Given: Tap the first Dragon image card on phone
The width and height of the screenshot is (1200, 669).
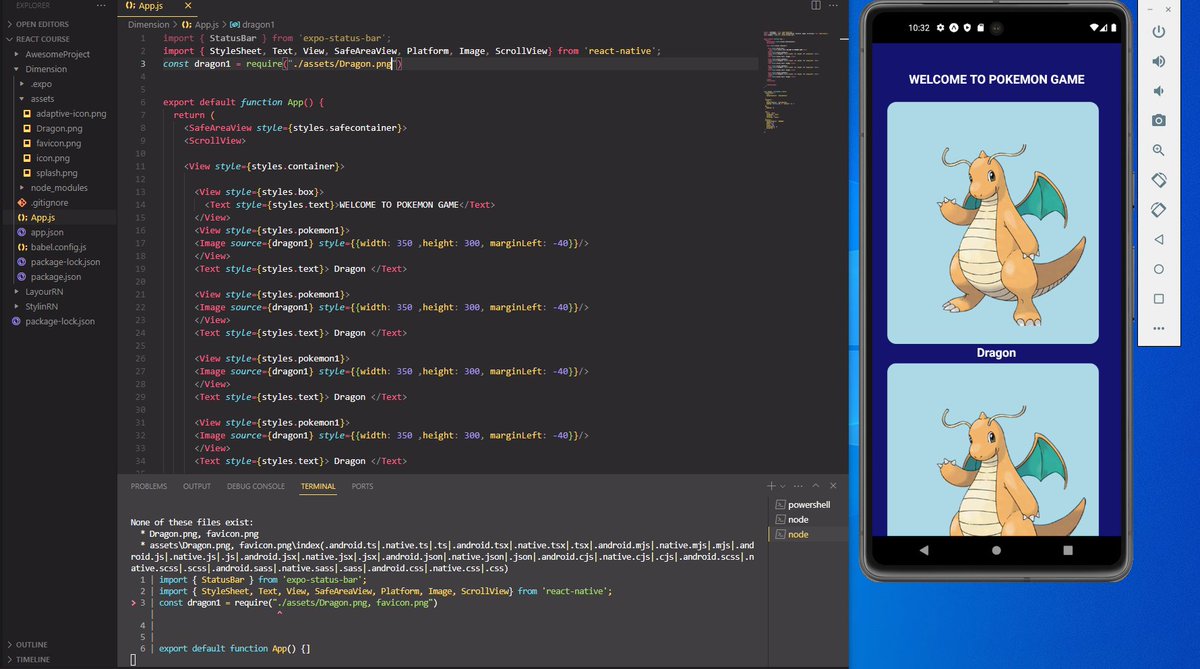Looking at the screenshot, I should click(992, 222).
